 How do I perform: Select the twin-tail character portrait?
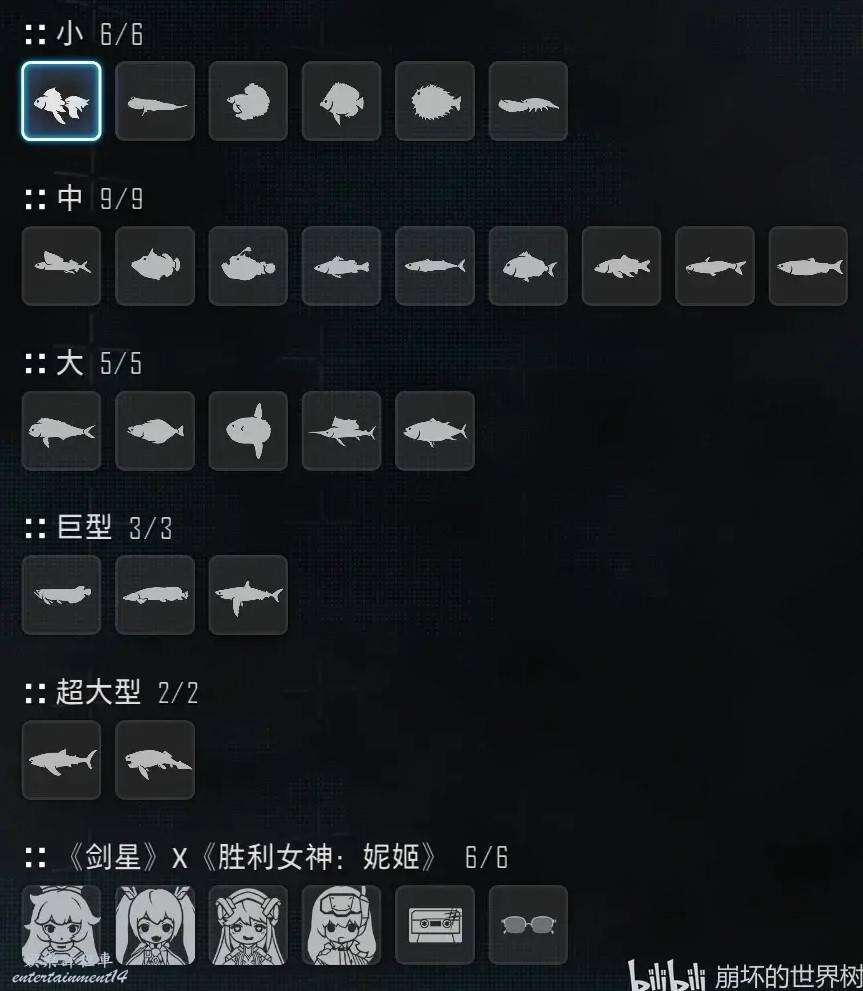coord(155,925)
